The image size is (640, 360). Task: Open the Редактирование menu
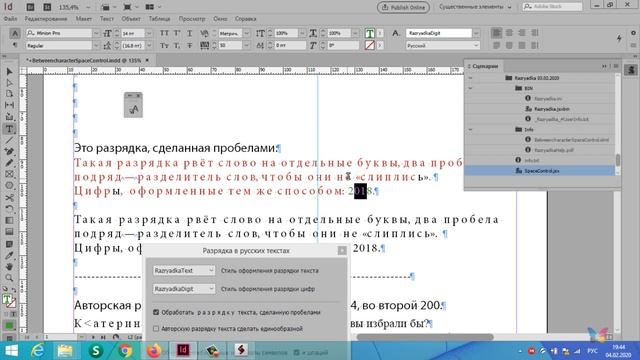(x=46, y=19)
